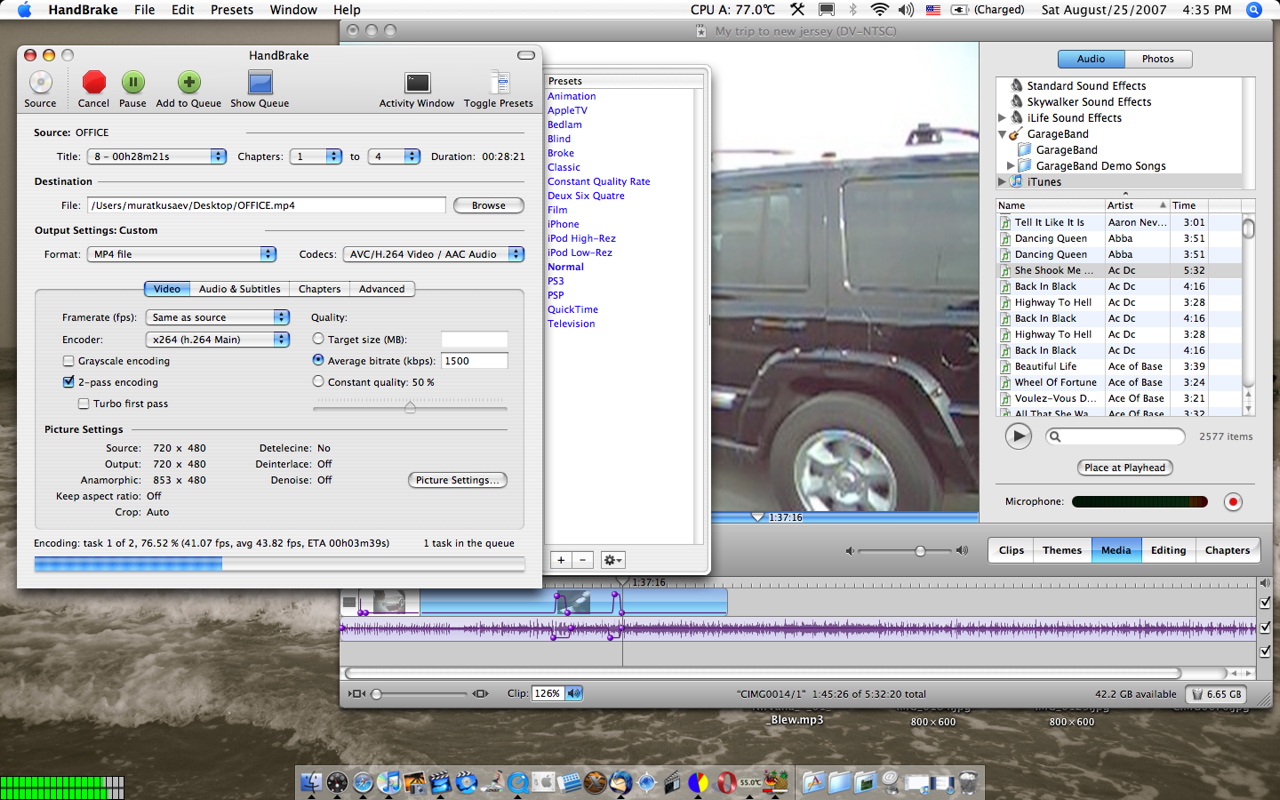Open the Encoder dropdown showing x264
Image resolution: width=1280 pixels, height=800 pixels.
click(x=217, y=339)
